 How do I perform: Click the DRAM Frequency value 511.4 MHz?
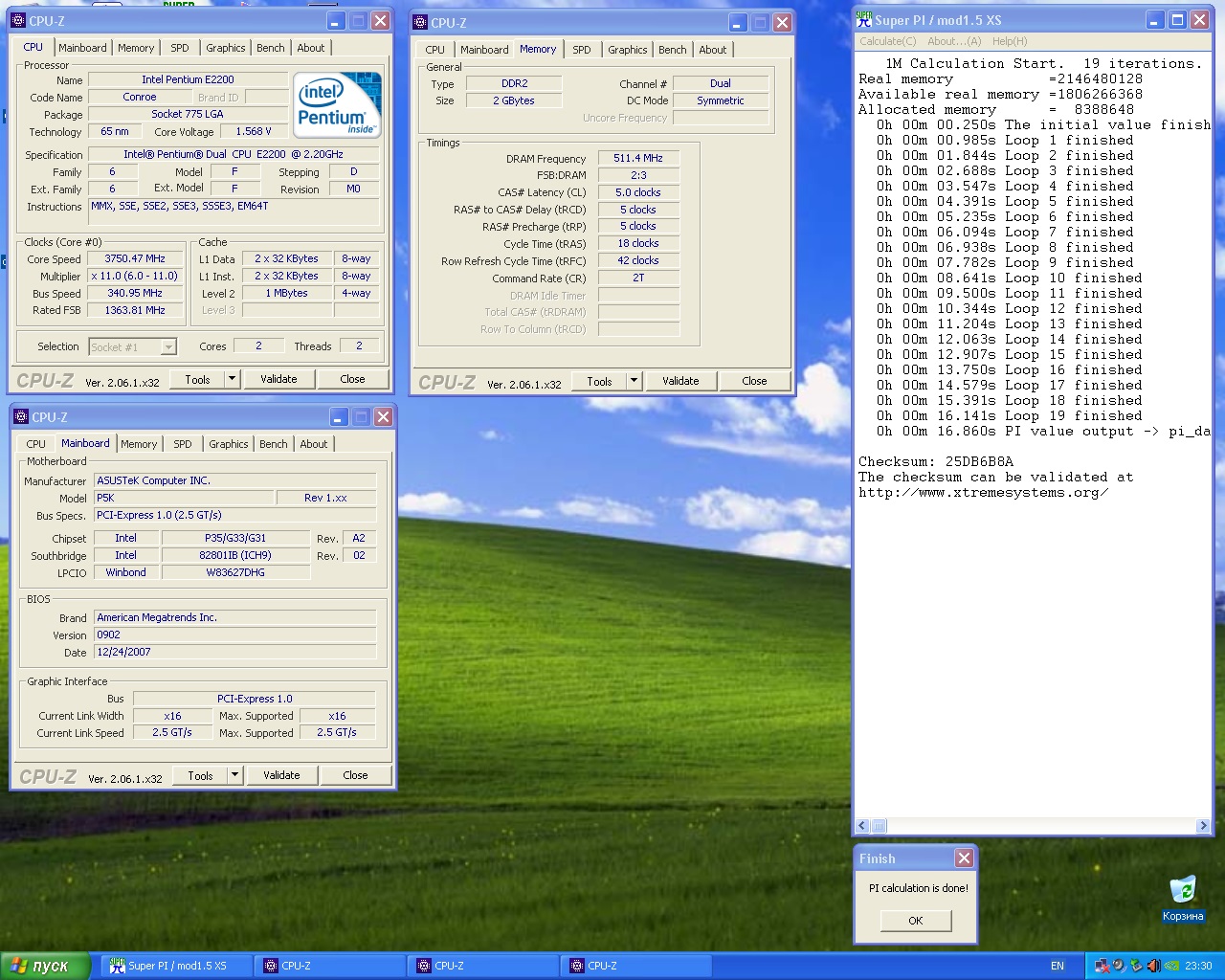tap(638, 158)
